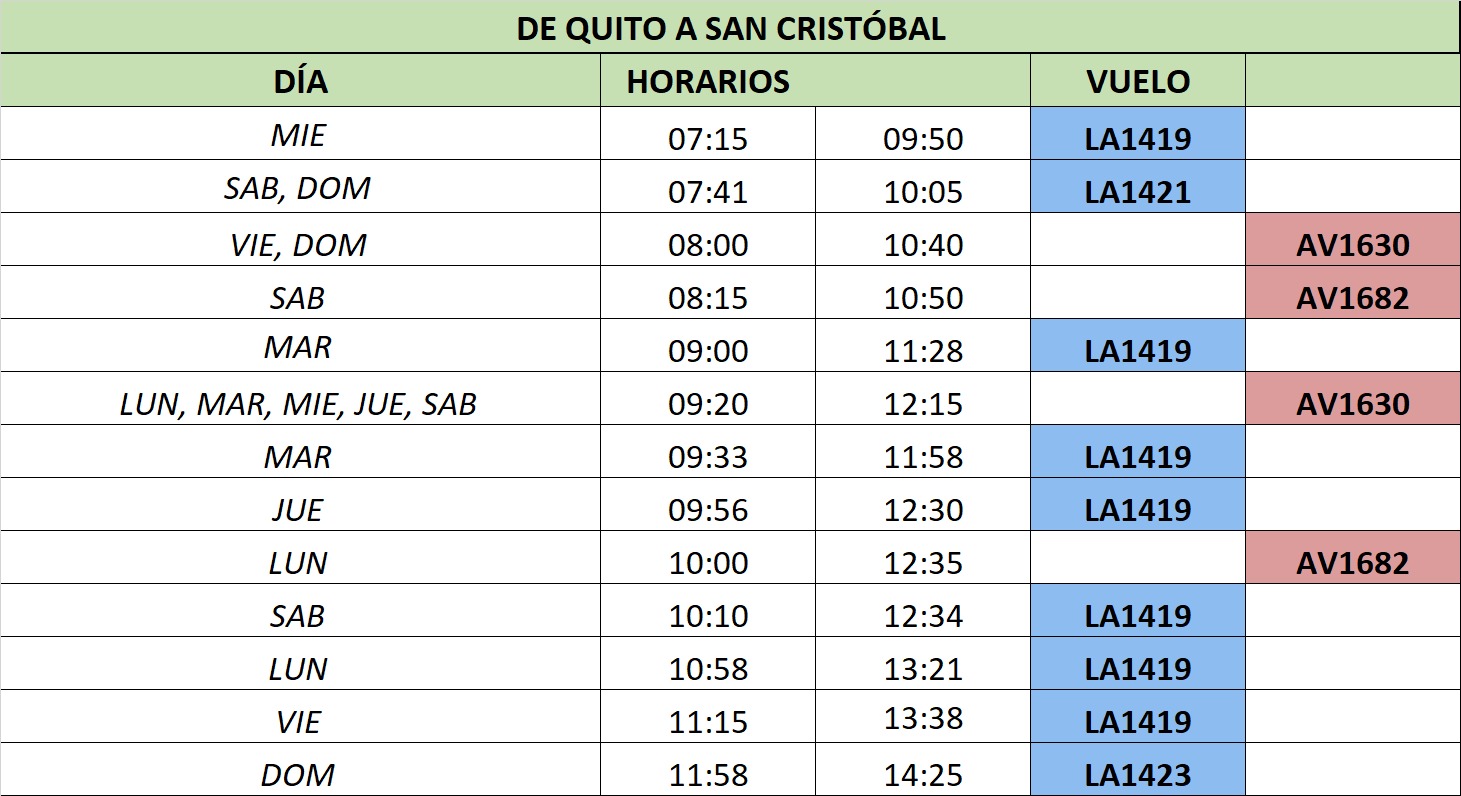Image resolution: width=1461 pixels, height=796 pixels.
Task: Click the 09:20 departure time cell
Action: (708, 403)
